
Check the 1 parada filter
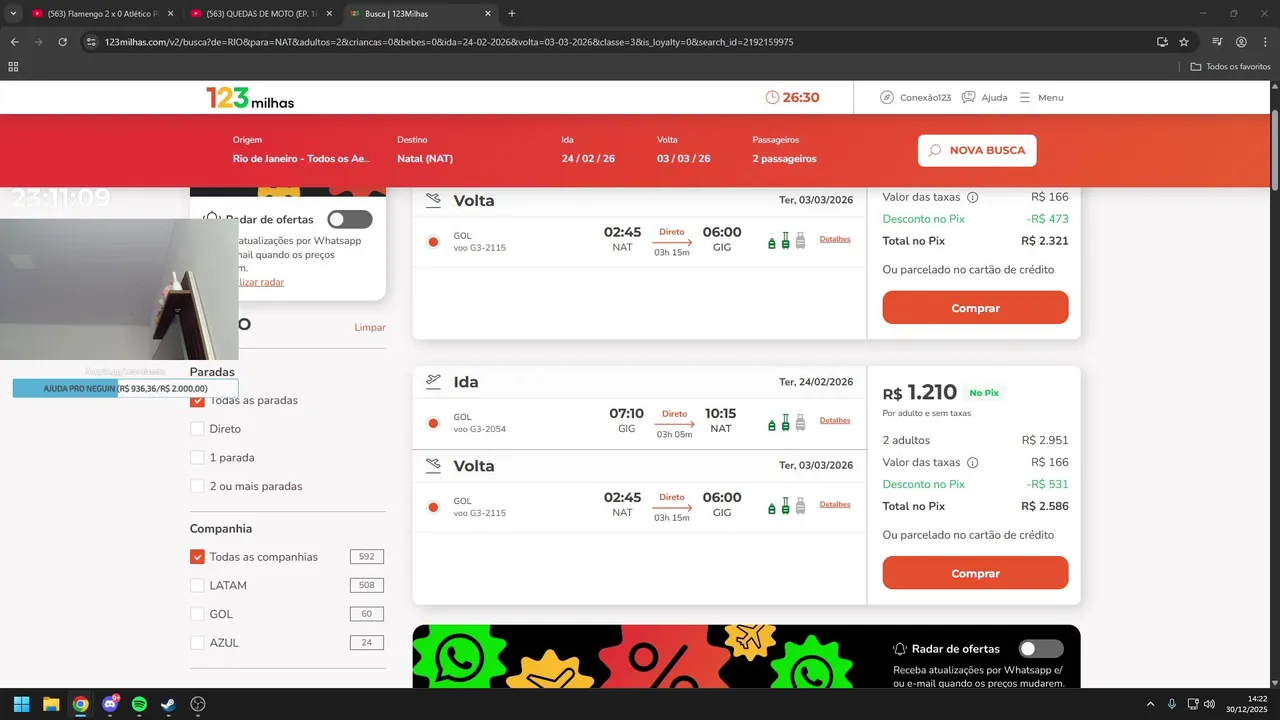[197, 458]
